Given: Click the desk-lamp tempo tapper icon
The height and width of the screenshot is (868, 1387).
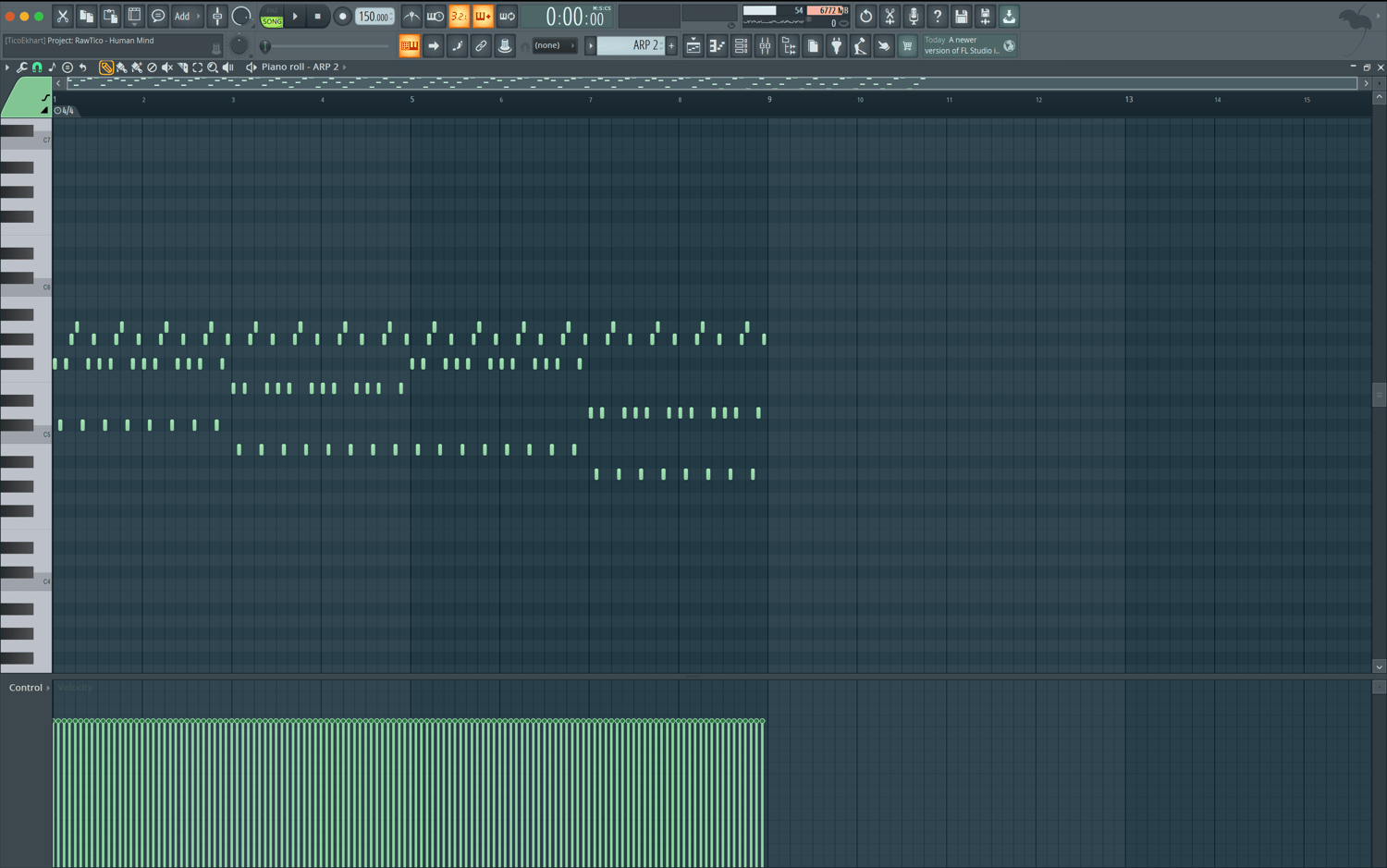Looking at the screenshot, I should (x=860, y=46).
